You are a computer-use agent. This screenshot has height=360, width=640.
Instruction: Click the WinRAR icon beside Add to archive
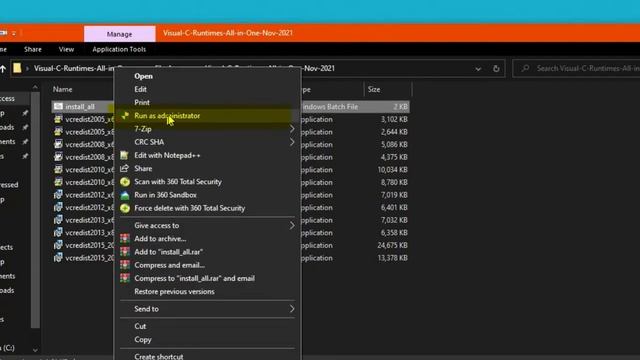click(x=125, y=239)
